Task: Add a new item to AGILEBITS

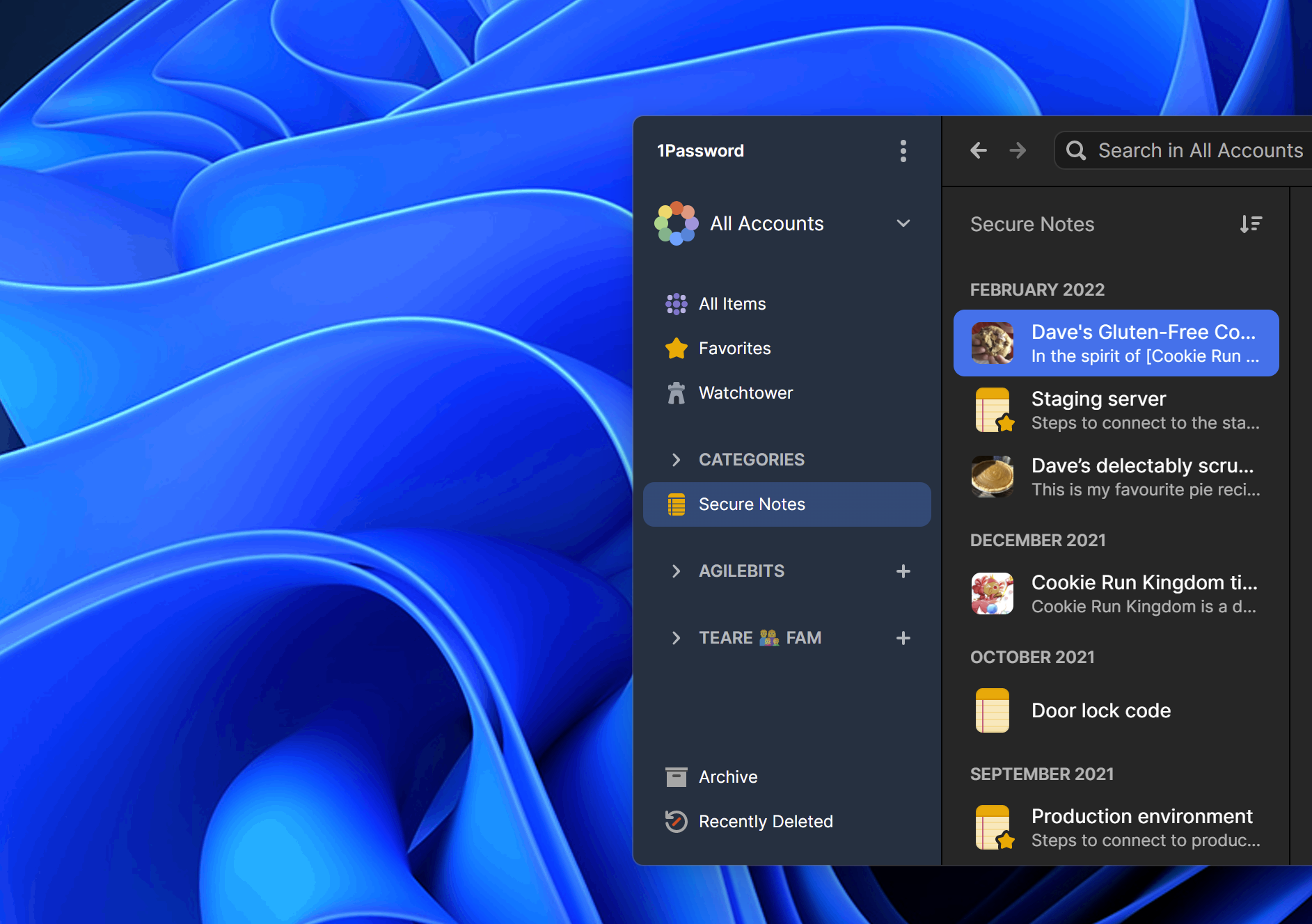Action: [903, 571]
